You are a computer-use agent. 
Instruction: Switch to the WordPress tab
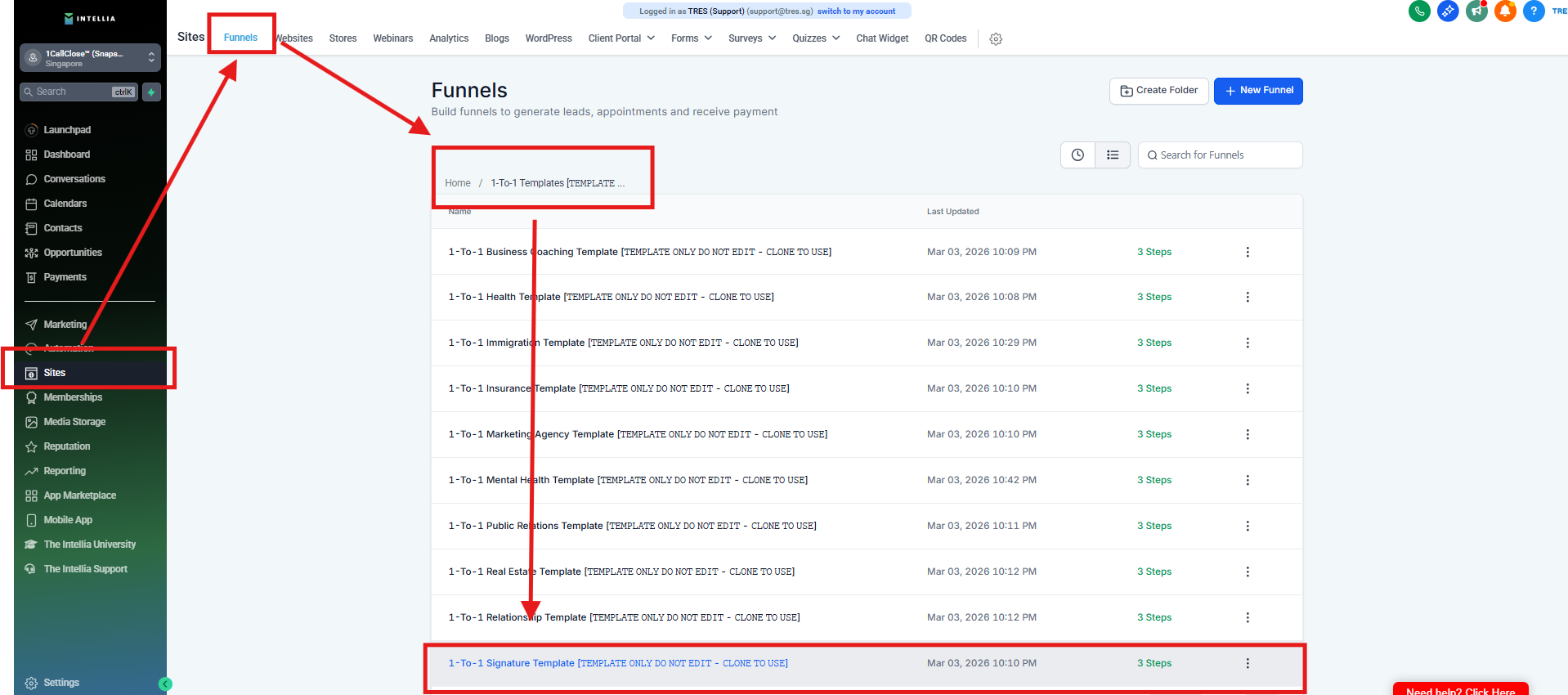click(x=549, y=38)
